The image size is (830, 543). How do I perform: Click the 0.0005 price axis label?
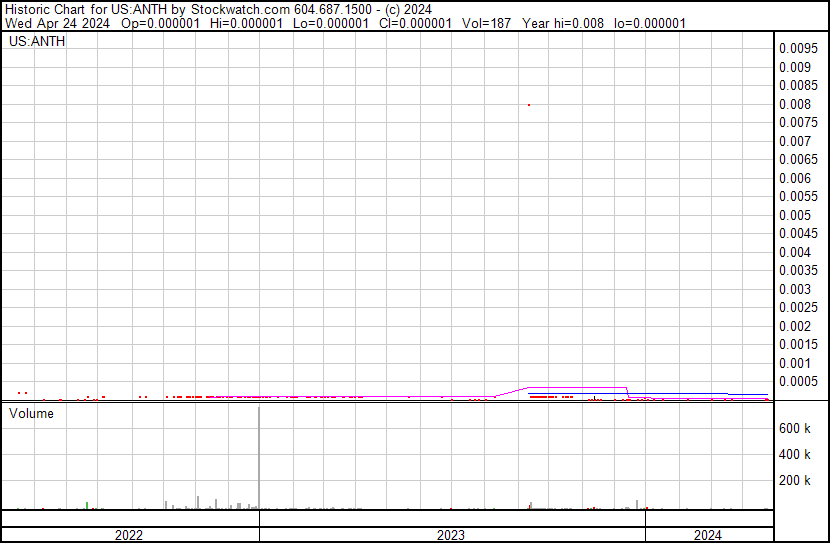point(799,381)
